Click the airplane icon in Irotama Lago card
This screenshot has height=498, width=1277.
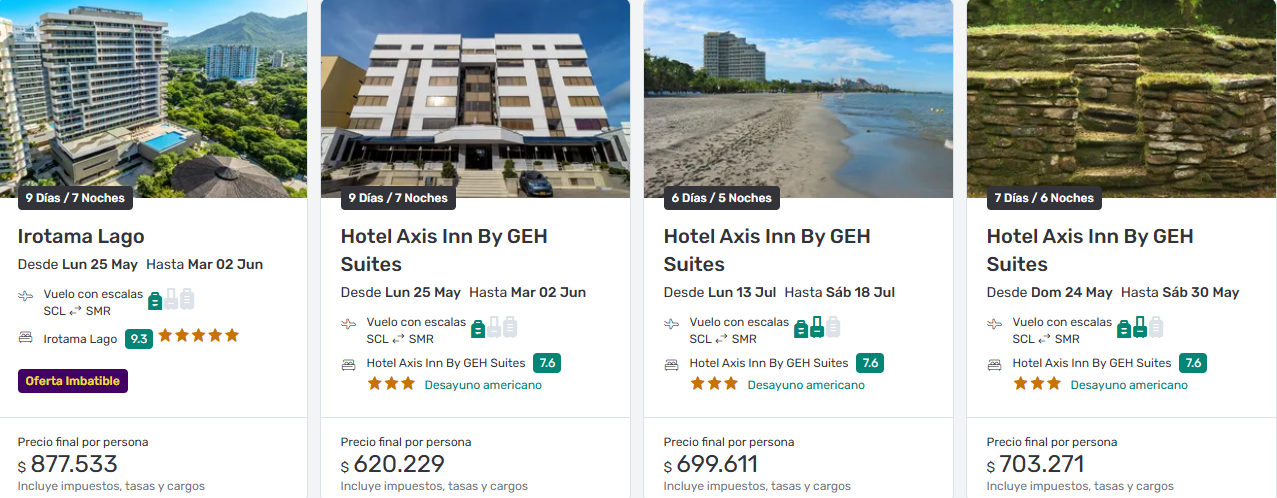pos(26,296)
